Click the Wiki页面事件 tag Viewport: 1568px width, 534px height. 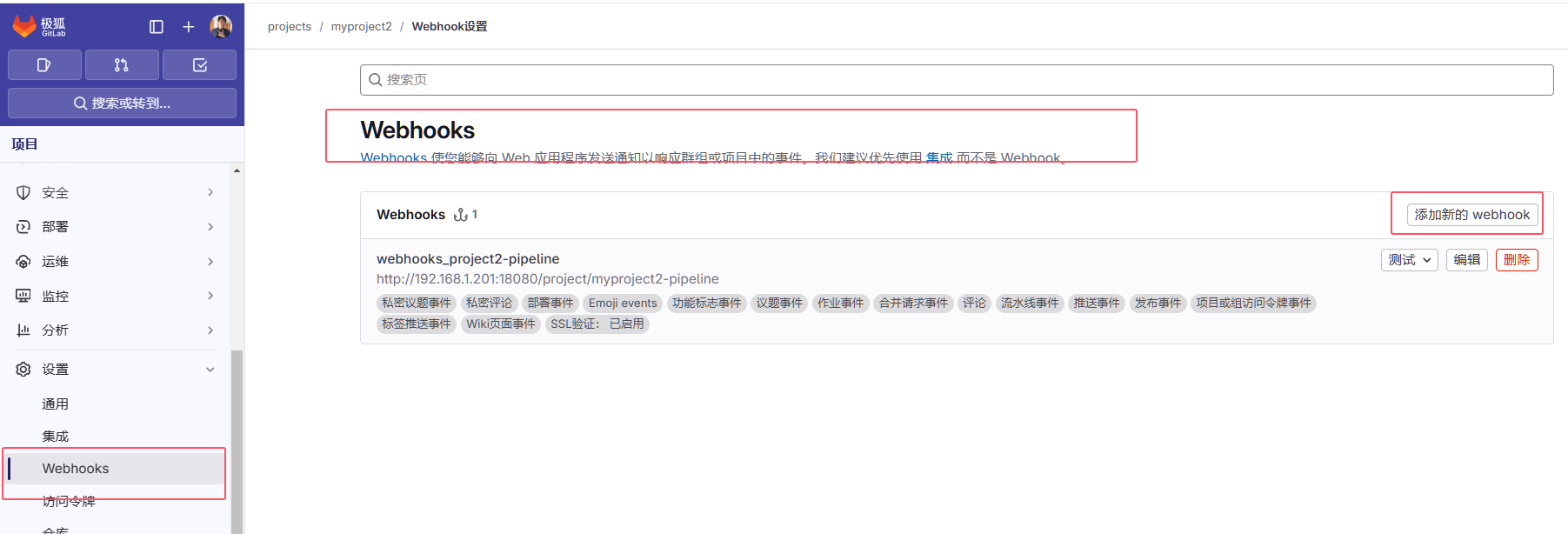pyautogui.click(x=501, y=324)
